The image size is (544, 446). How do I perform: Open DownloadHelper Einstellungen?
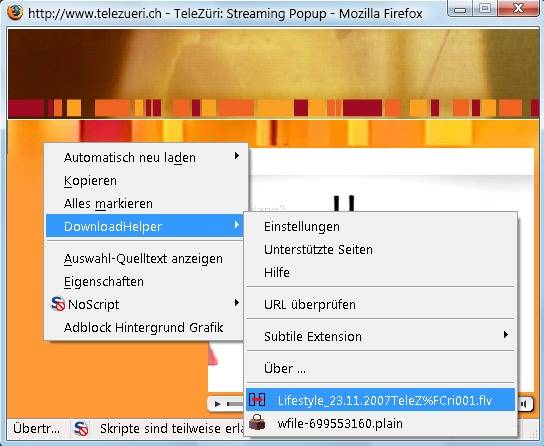tap(380, 226)
